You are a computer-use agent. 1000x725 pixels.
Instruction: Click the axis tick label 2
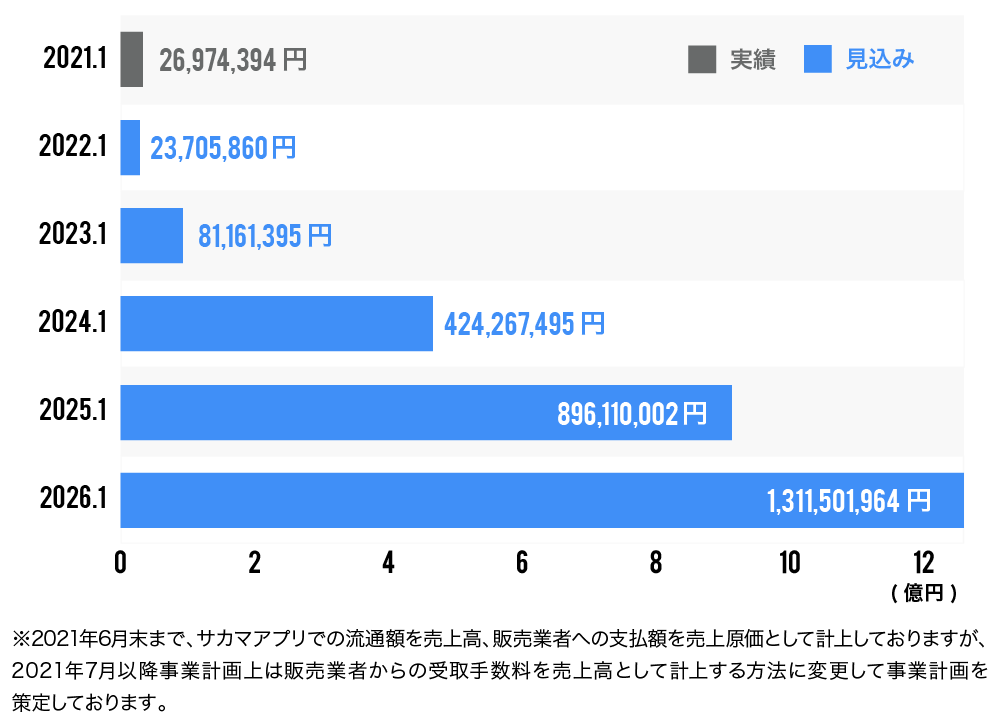[x=254, y=563]
